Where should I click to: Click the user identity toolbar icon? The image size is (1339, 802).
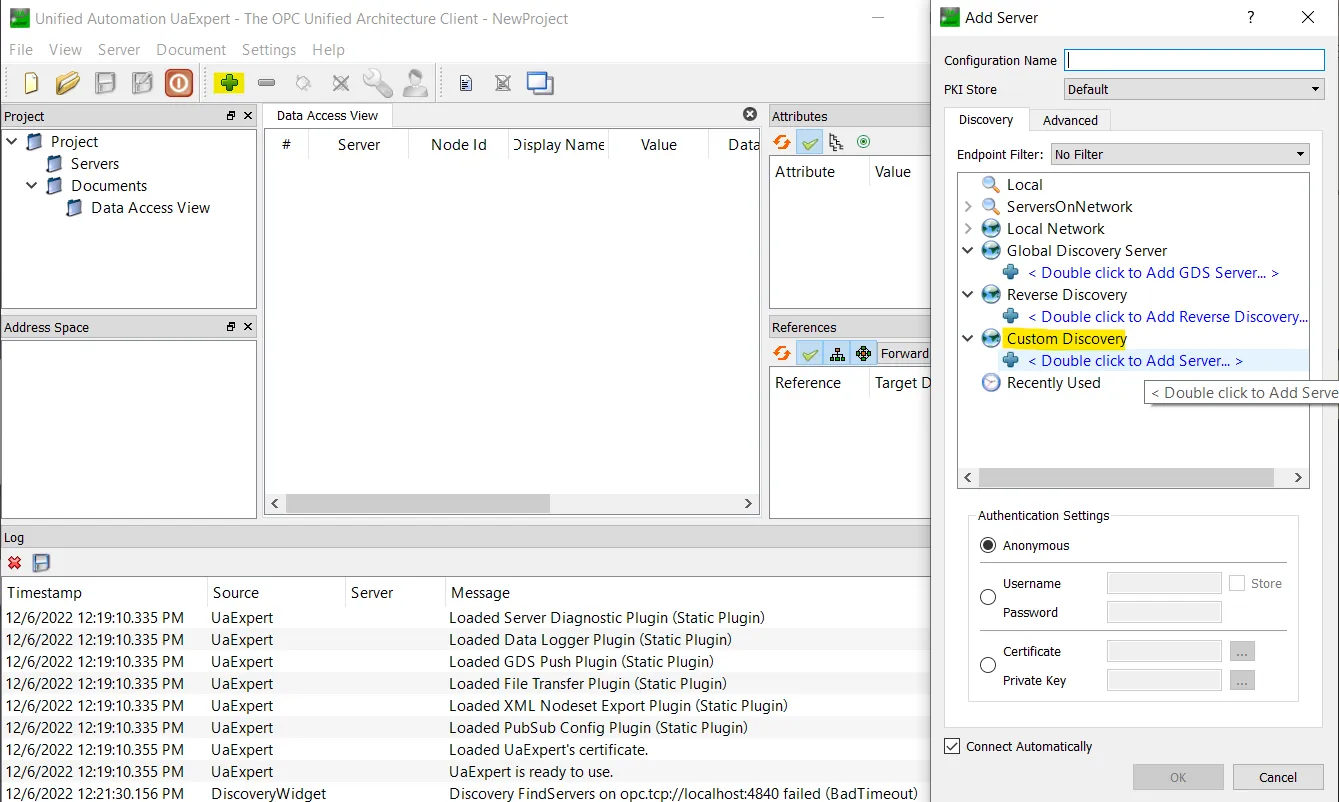[x=415, y=83]
